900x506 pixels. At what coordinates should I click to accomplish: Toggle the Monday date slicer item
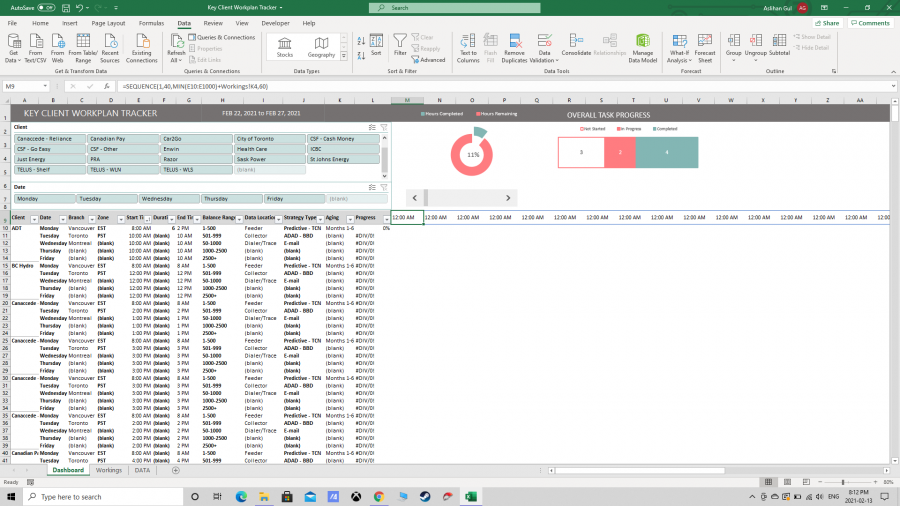(45, 198)
